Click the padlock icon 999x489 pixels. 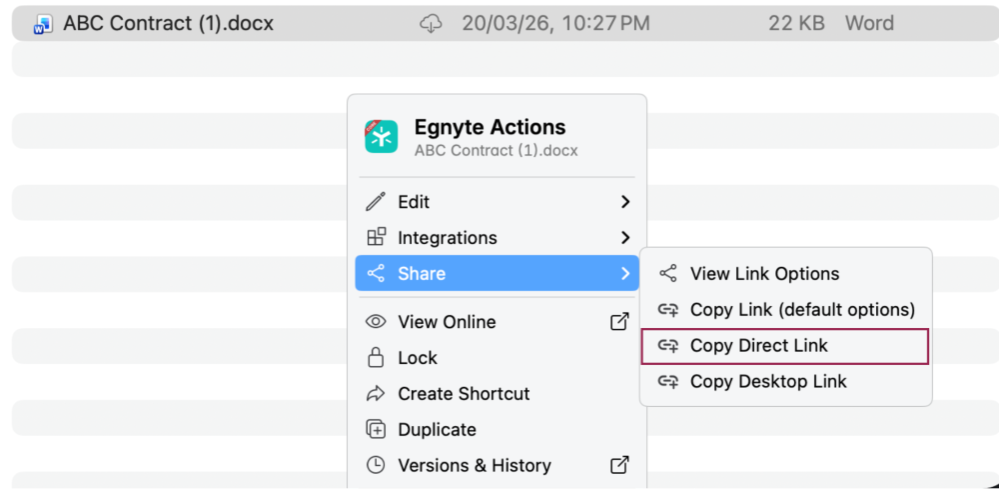click(376, 358)
